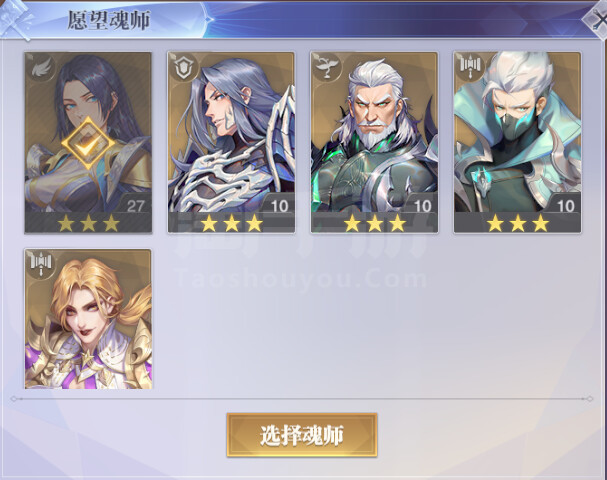Click the lamp class icon on bearded card
This screenshot has width=607, height=480.
pos(327,68)
